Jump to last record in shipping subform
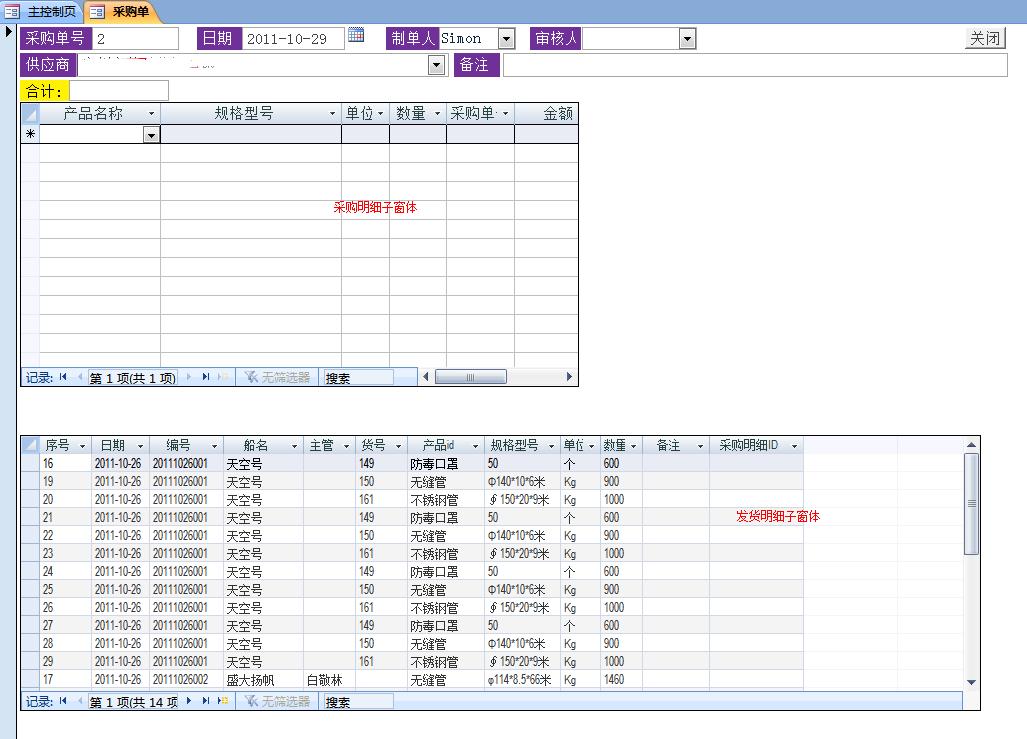The image size is (1027, 739). pyautogui.click(x=206, y=701)
